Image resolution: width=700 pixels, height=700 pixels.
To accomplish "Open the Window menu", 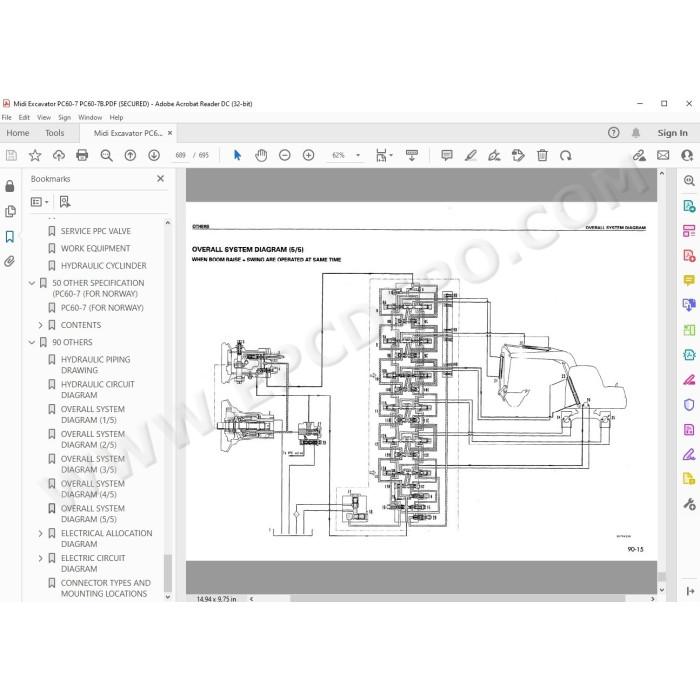I will click(90, 117).
